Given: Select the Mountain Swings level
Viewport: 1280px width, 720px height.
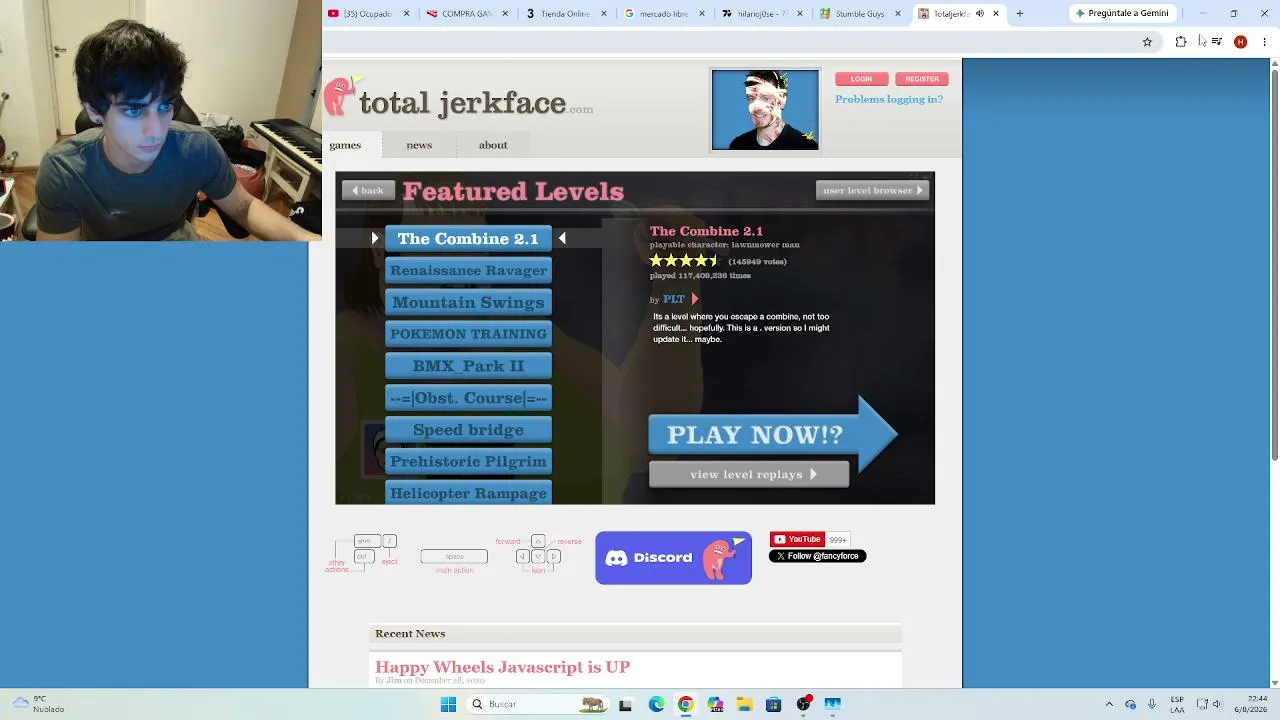Looking at the screenshot, I should 468,303.
